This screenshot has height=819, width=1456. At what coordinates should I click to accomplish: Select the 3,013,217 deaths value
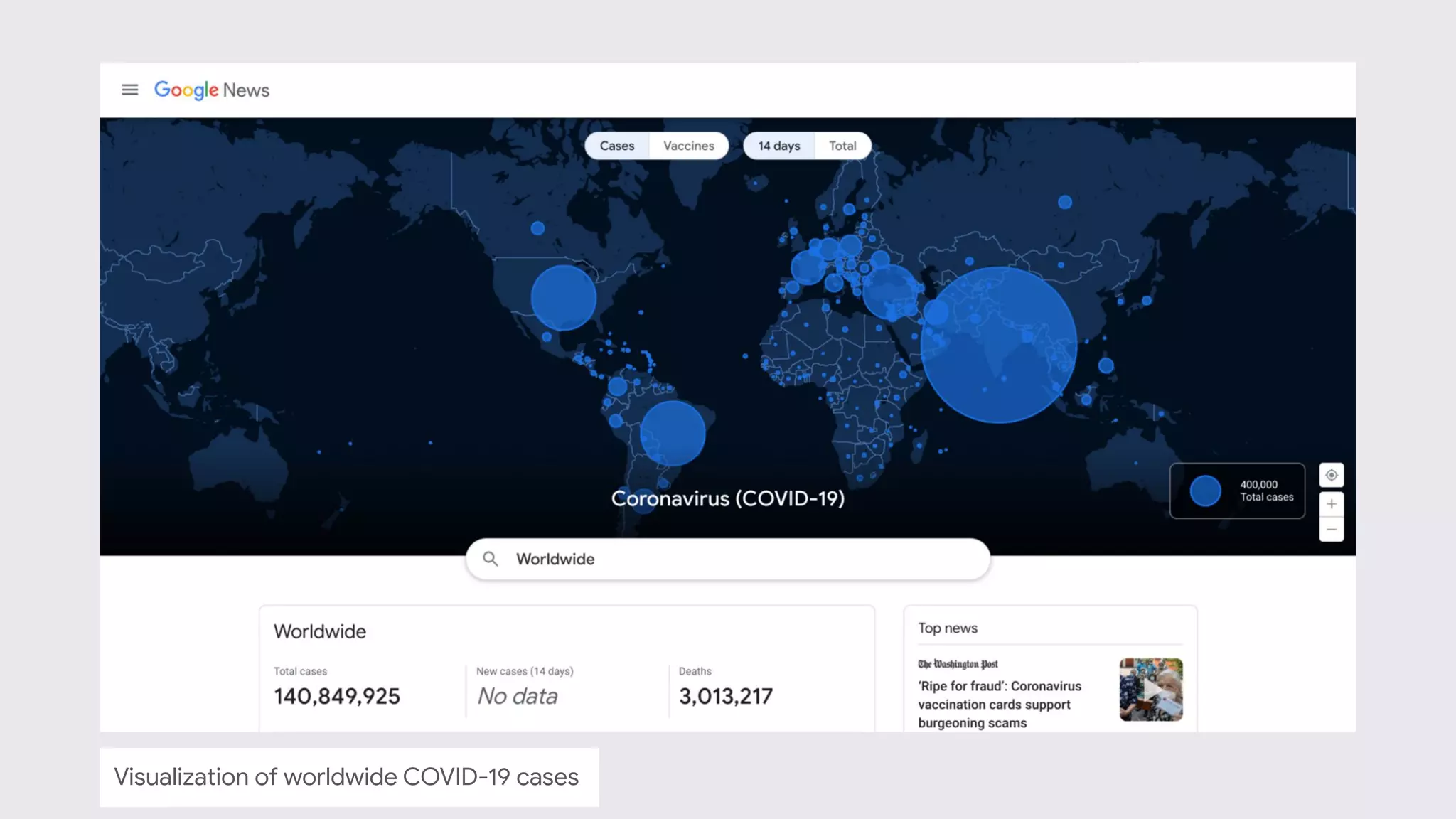click(x=726, y=696)
